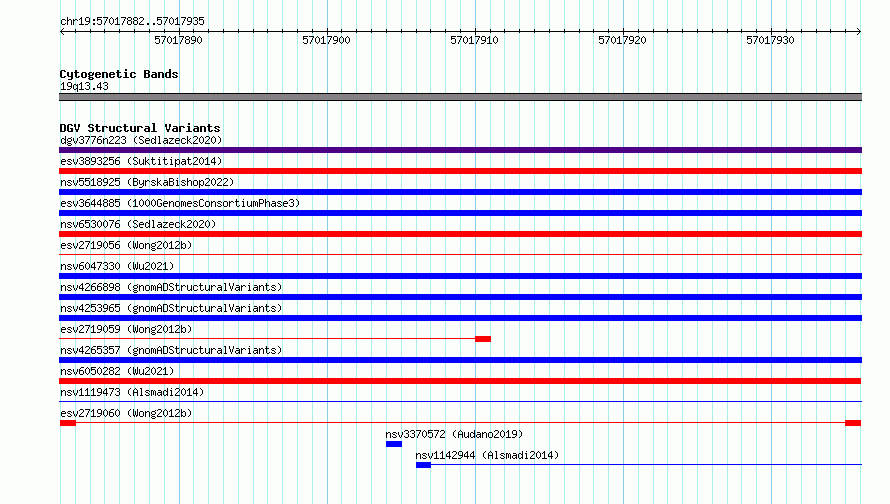Open esv2719060 (Wong2012b) label
This screenshot has height=504, width=890.
click(x=126, y=413)
